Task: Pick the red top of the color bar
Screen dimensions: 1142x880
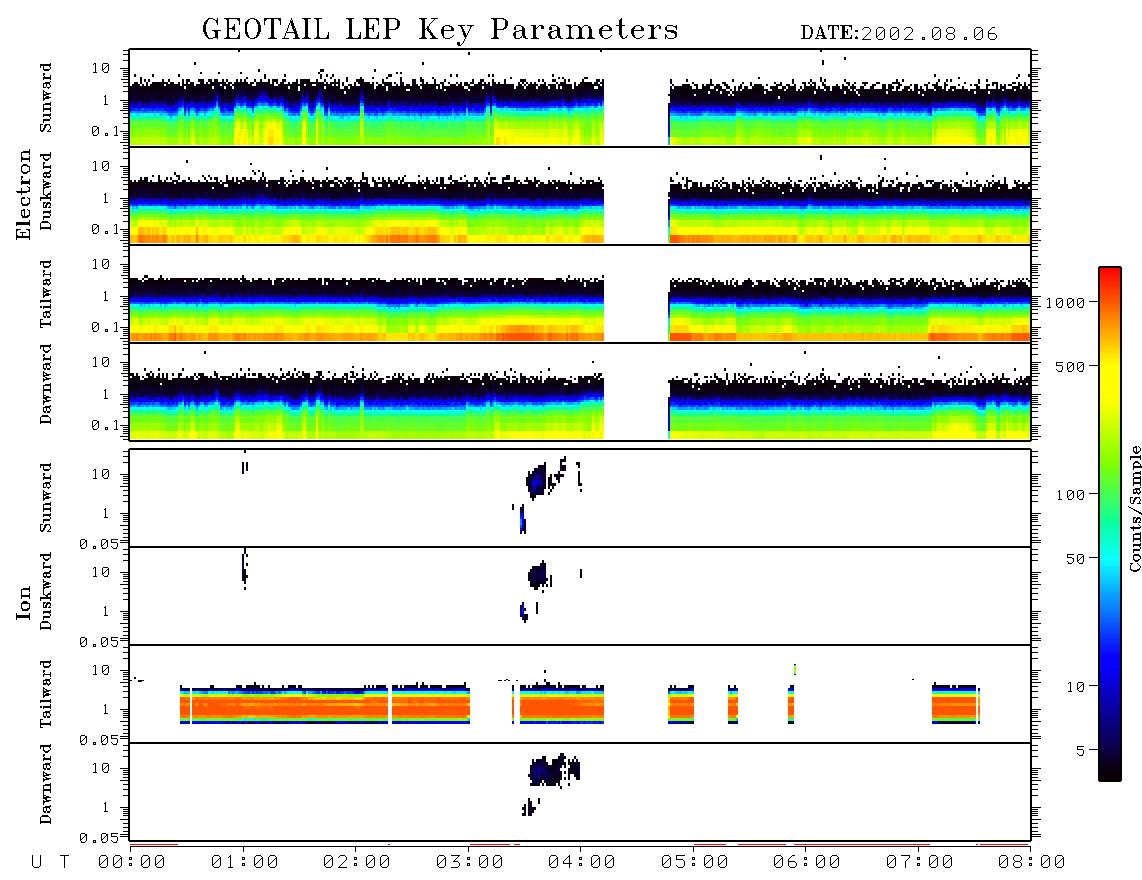Action: coord(1110,277)
